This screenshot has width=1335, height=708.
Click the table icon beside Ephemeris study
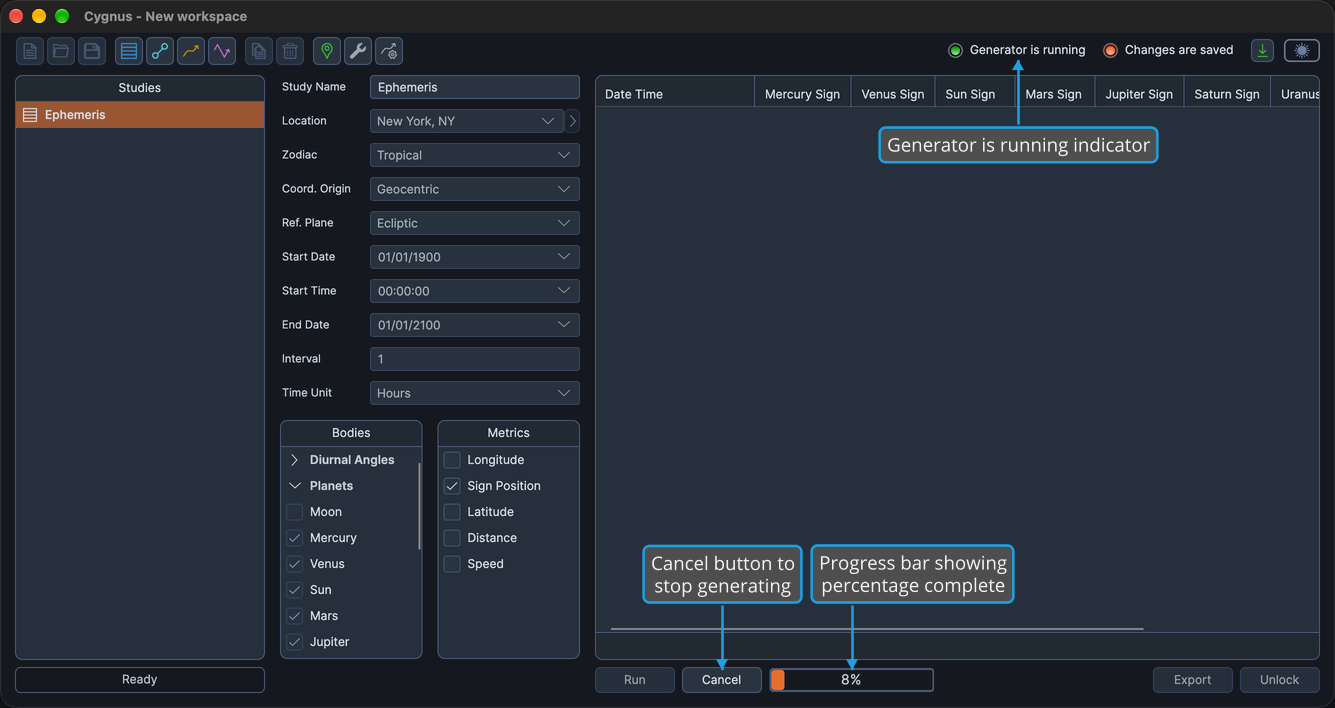pos(30,115)
